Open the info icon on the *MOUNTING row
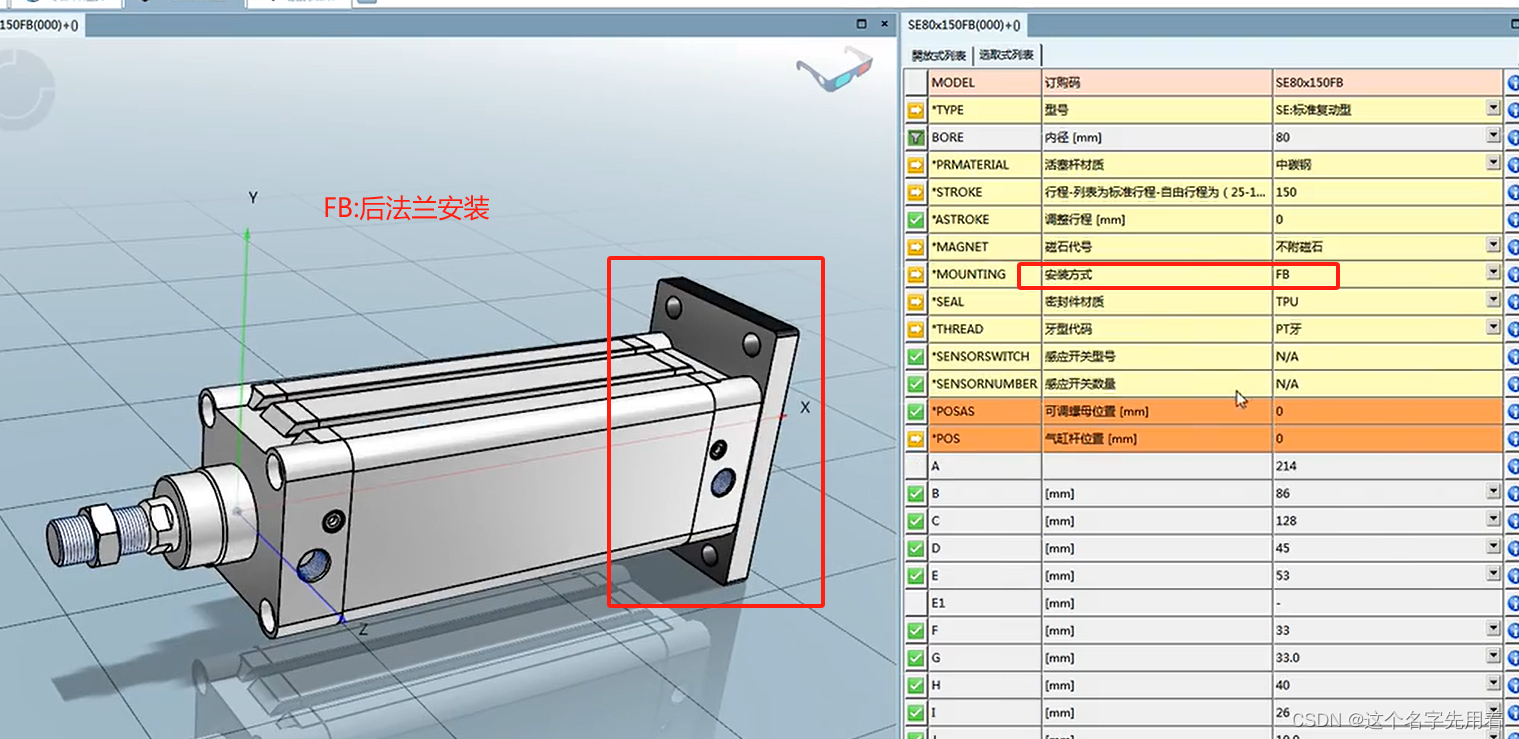Screen dimensions: 1519x739 [1512, 274]
